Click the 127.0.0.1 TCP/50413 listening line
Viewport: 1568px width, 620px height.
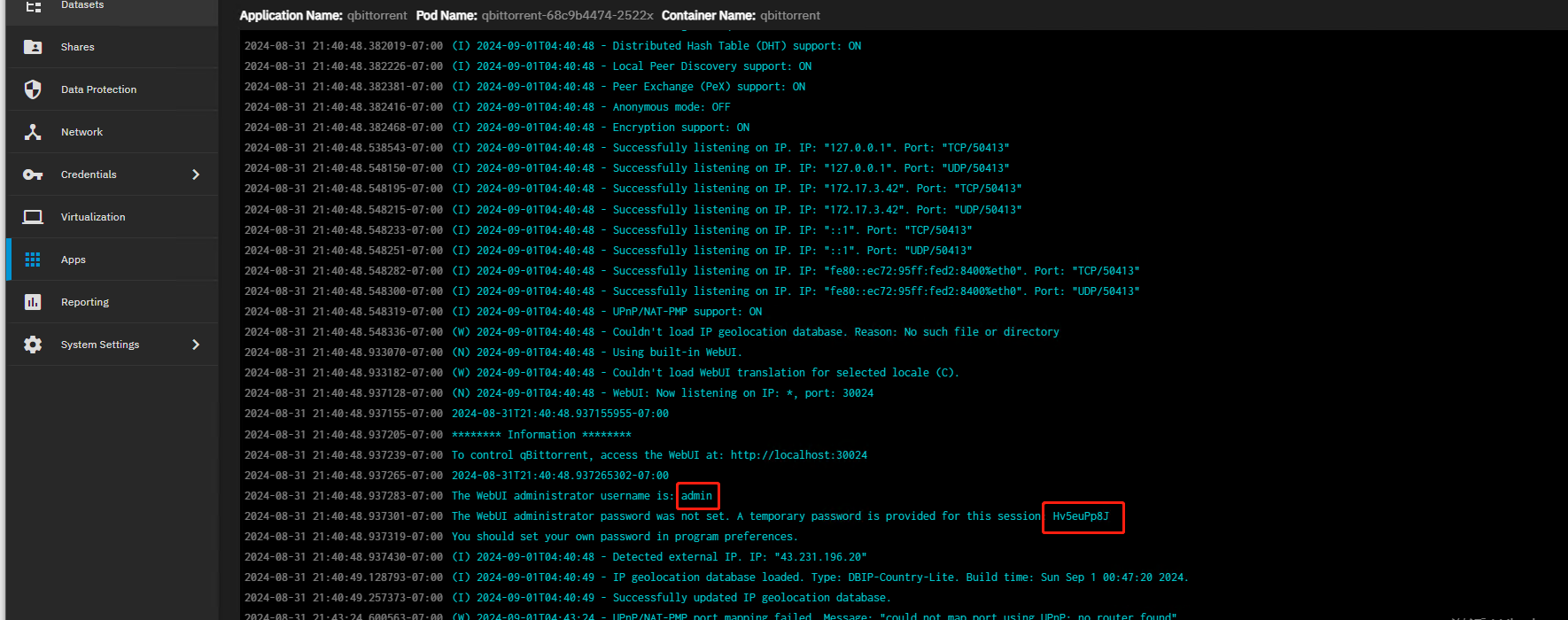pyautogui.click(x=627, y=148)
